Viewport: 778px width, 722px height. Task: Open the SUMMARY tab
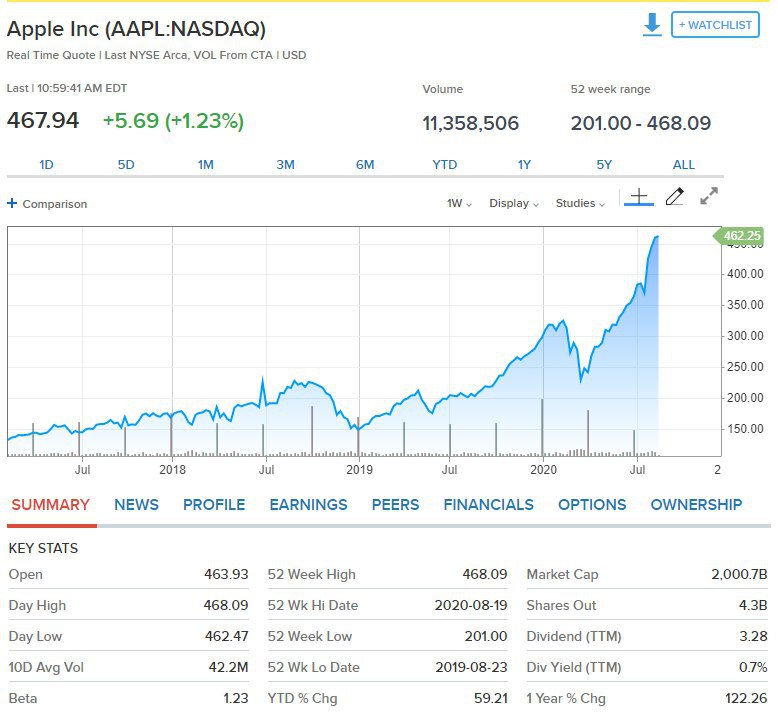point(51,505)
